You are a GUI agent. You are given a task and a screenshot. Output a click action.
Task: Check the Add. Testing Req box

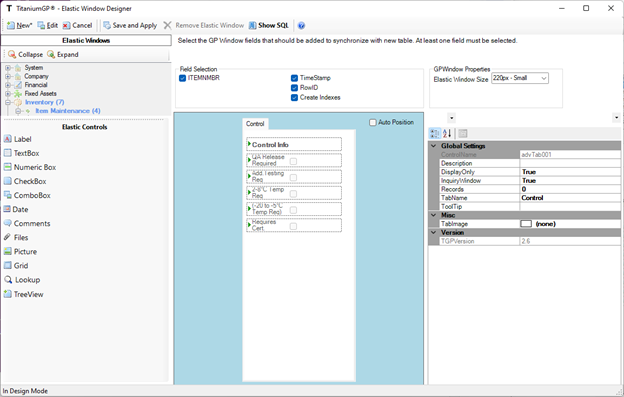(293, 177)
